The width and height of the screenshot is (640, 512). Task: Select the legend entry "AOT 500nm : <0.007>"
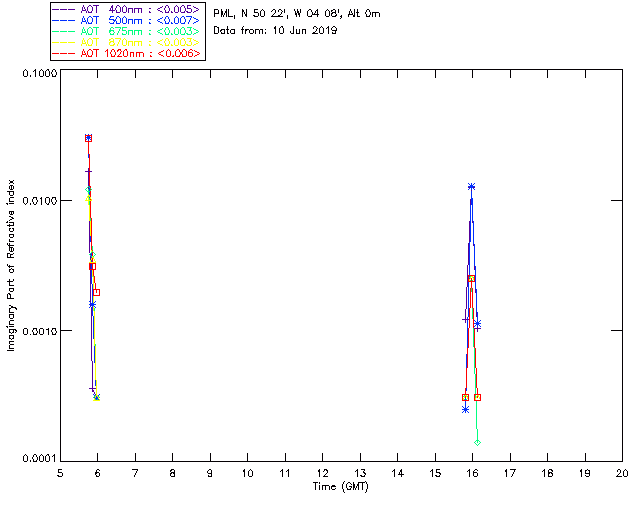[x=140, y=20]
